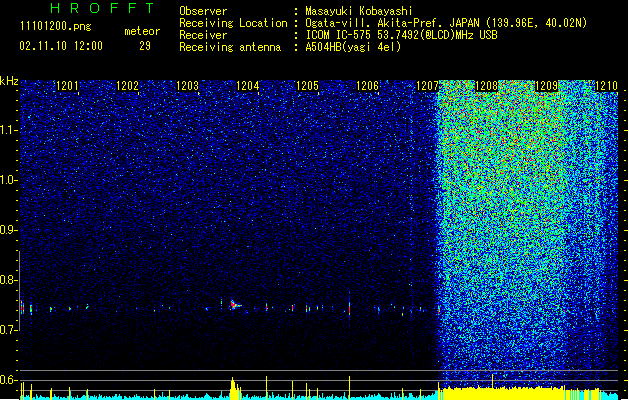
Task: Click the 0.9 frequency axis label
Action: tap(9, 230)
